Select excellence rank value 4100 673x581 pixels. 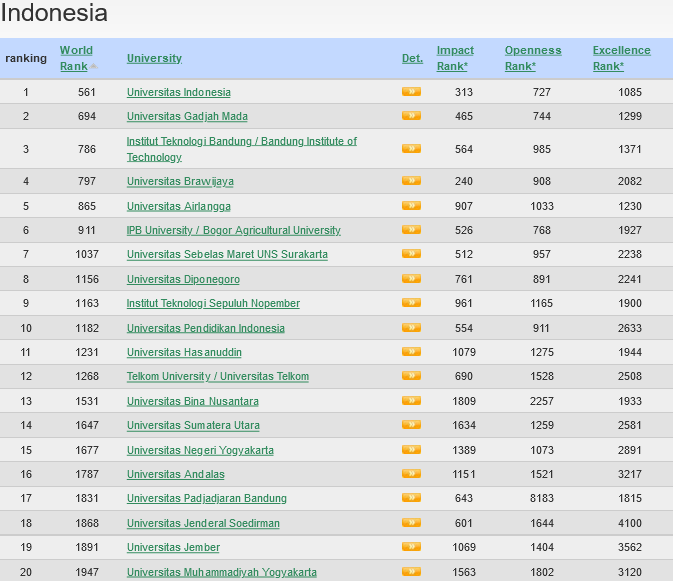630,523
